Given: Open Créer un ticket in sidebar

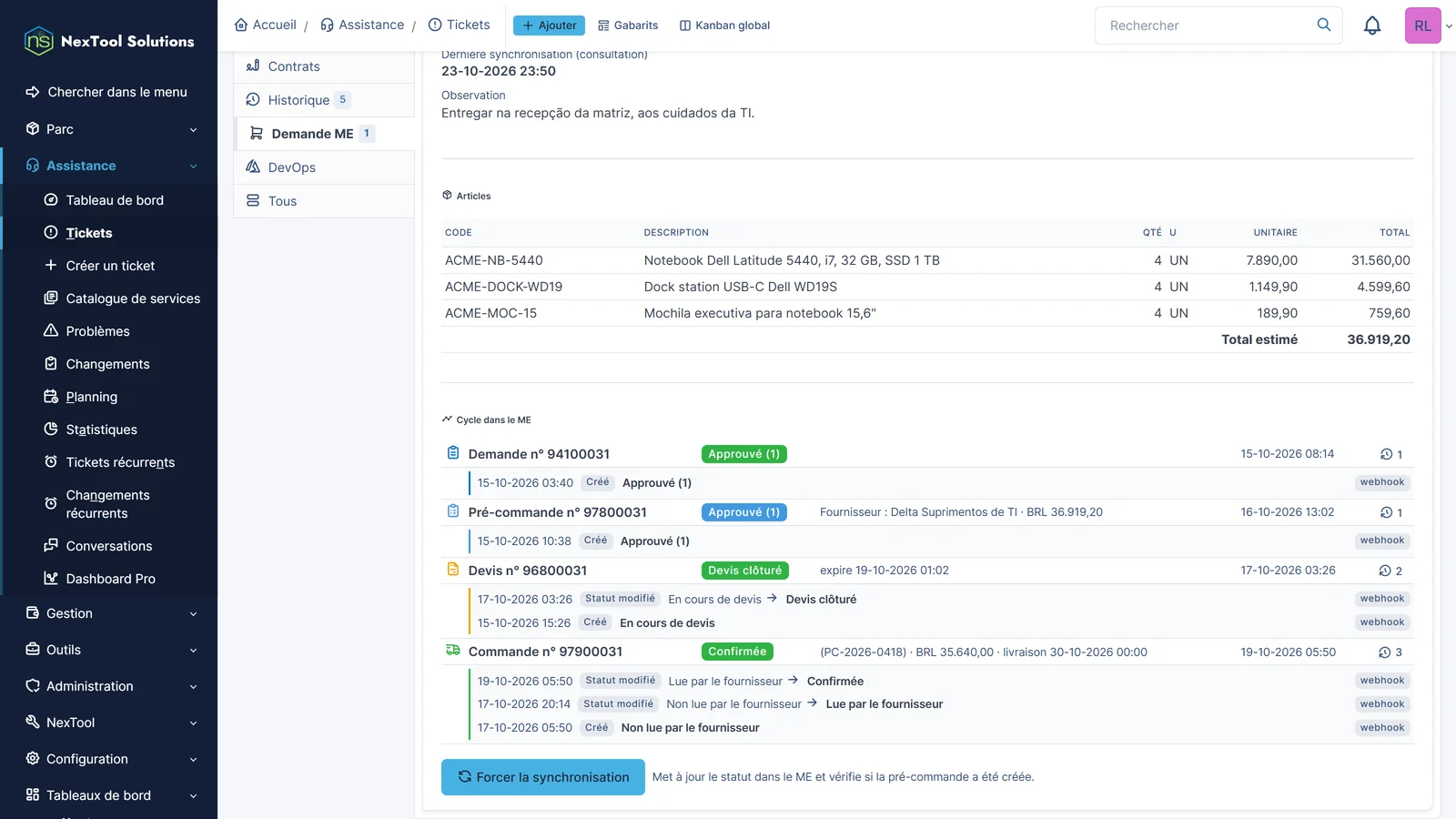Looking at the screenshot, I should [109, 266].
